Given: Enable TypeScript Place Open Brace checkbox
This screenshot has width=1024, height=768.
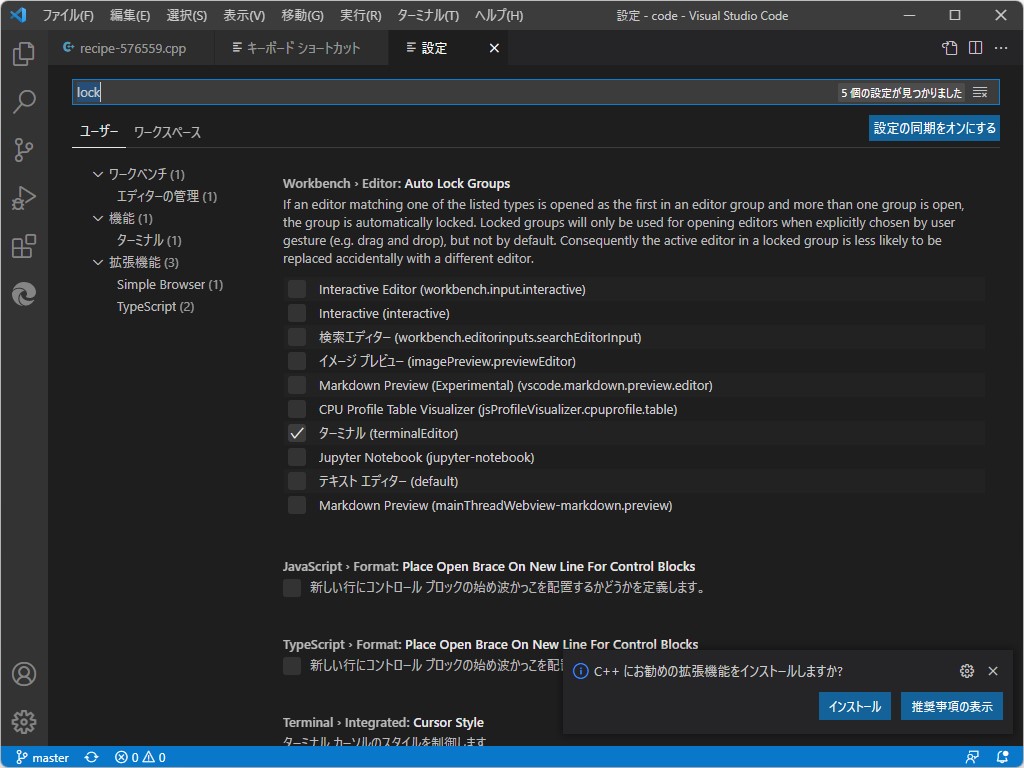Looking at the screenshot, I should click(292, 666).
